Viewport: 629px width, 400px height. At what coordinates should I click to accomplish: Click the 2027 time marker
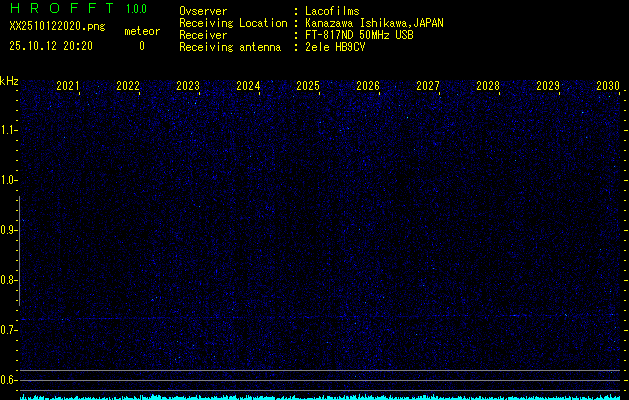click(x=428, y=86)
